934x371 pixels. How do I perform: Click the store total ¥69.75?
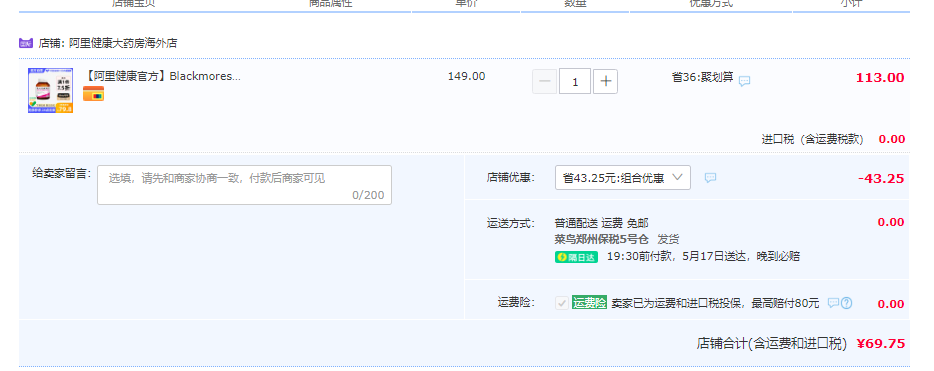tap(881, 344)
